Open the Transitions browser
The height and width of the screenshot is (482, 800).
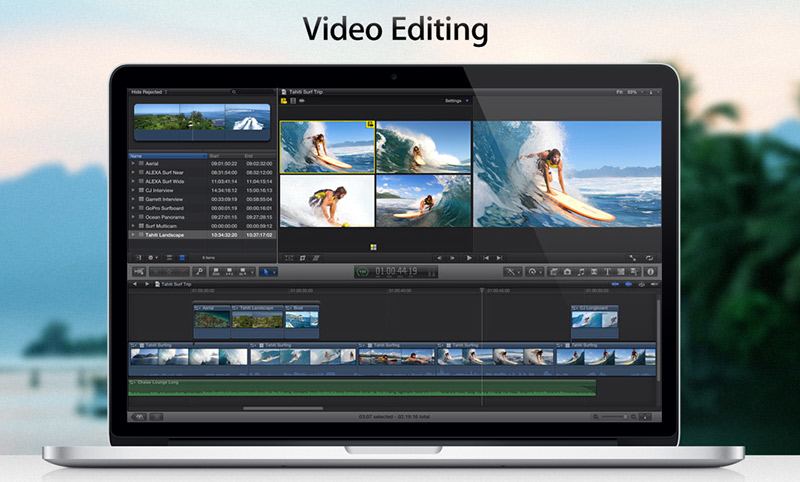click(x=594, y=272)
